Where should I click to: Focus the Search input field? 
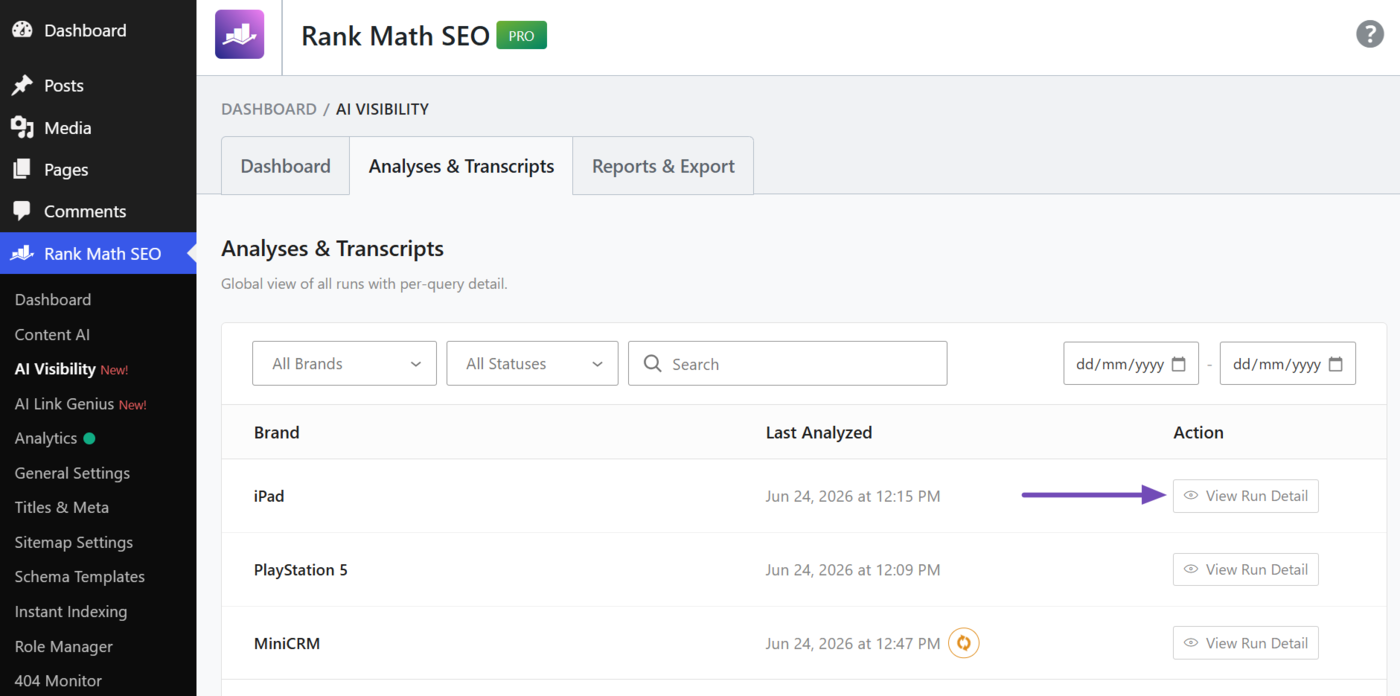[787, 364]
